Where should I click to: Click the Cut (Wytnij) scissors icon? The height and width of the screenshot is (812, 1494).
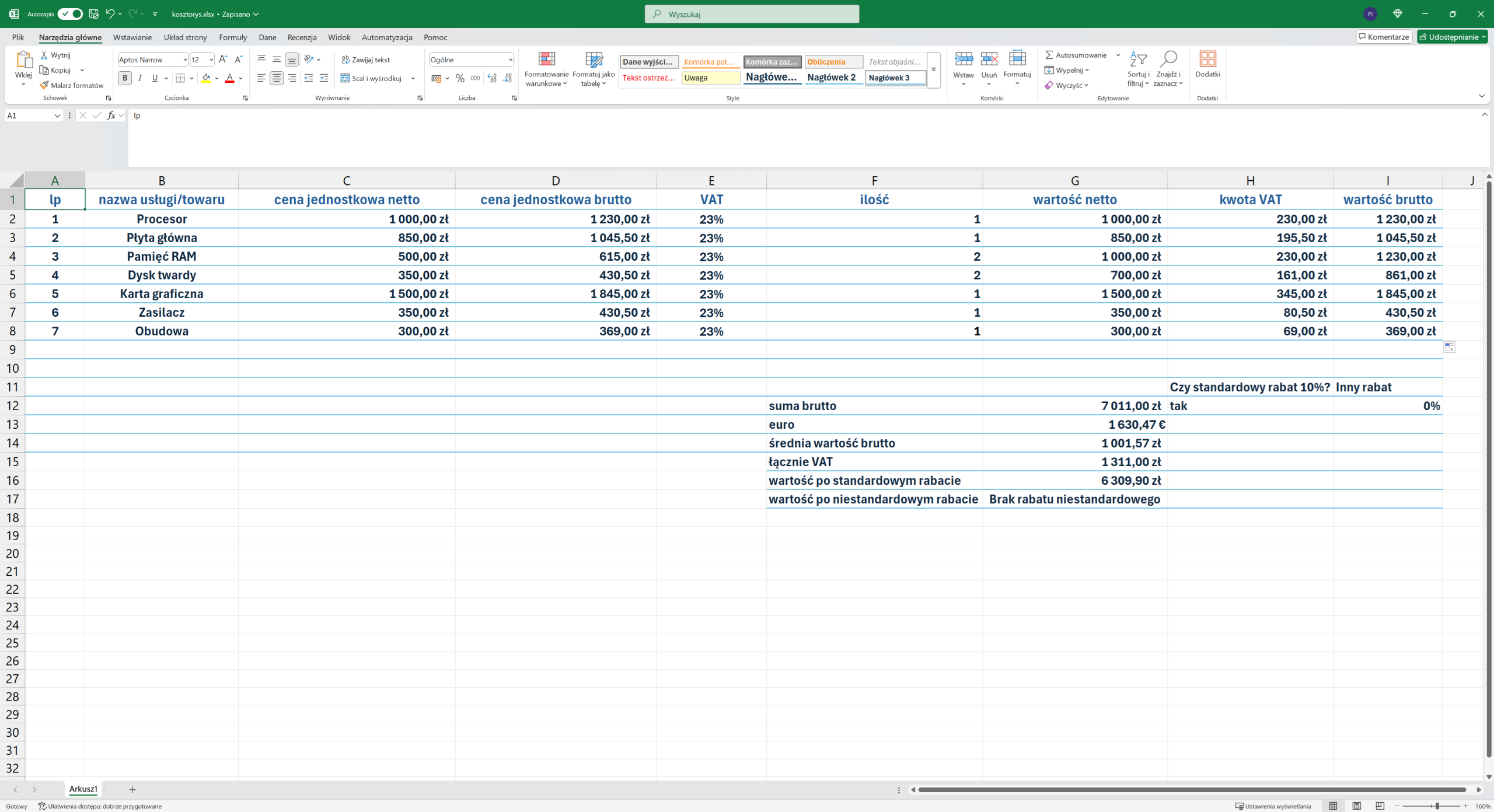click(x=44, y=55)
